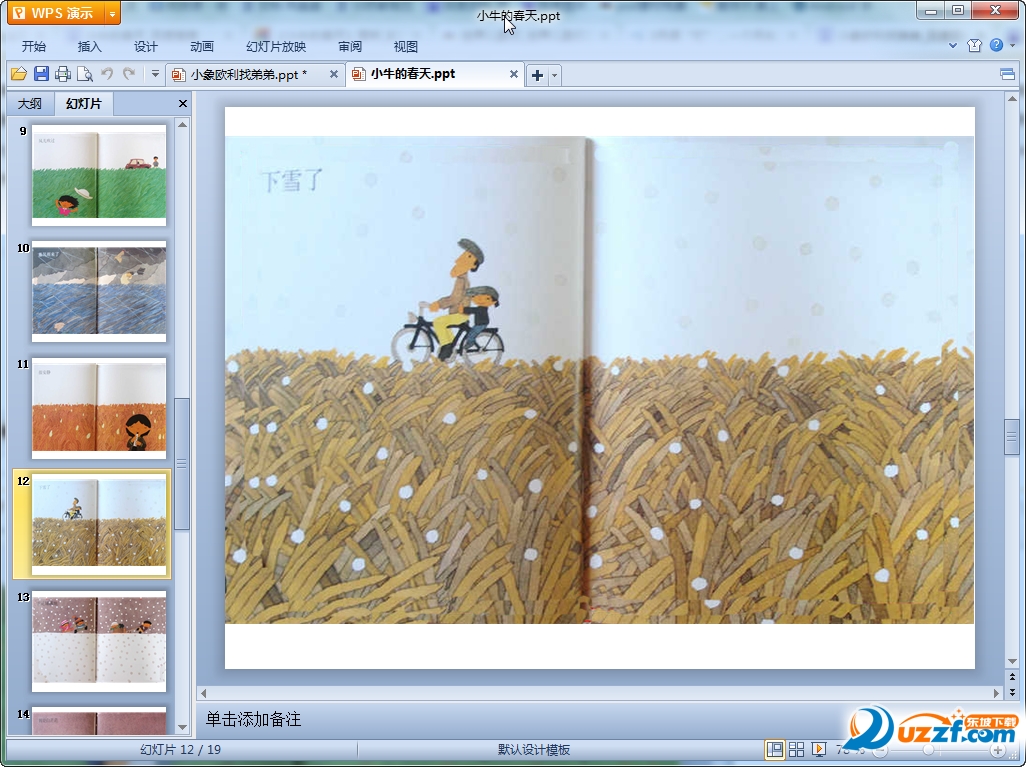Select slide 14 thumbnail
This screenshot has width=1026, height=767.
coord(99,721)
